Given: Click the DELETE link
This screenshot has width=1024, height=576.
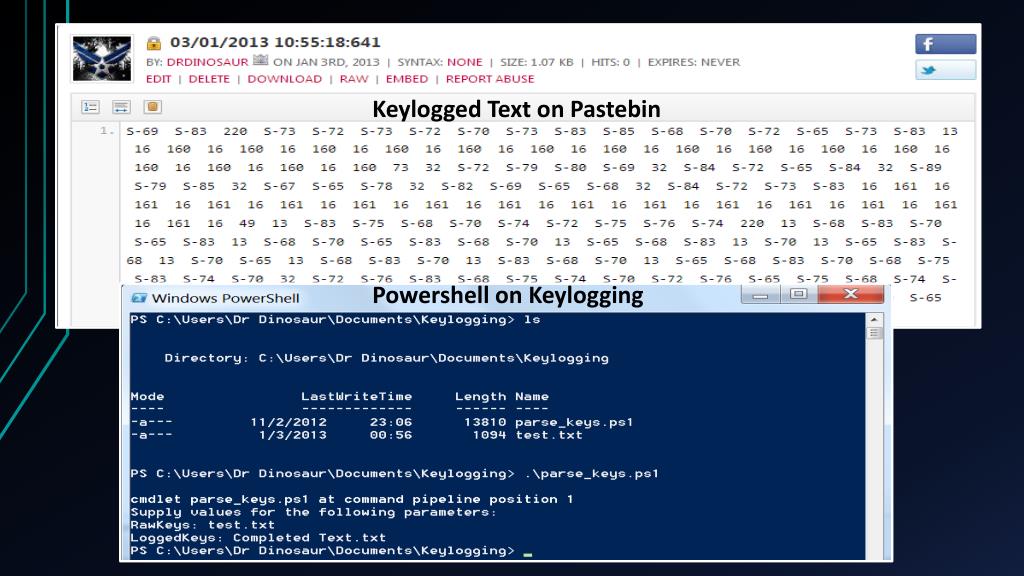Looking at the screenshot, I should [x=209, y=79].
